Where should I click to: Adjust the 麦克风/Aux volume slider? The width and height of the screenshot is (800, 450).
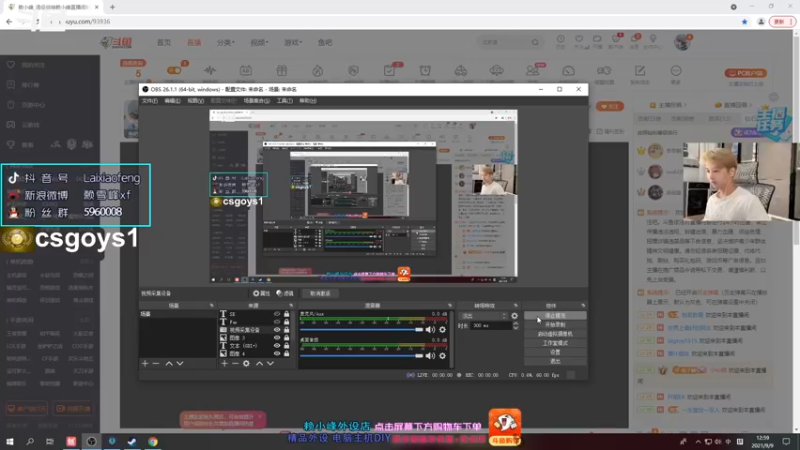pyautogui.click(x=362, y=330)
